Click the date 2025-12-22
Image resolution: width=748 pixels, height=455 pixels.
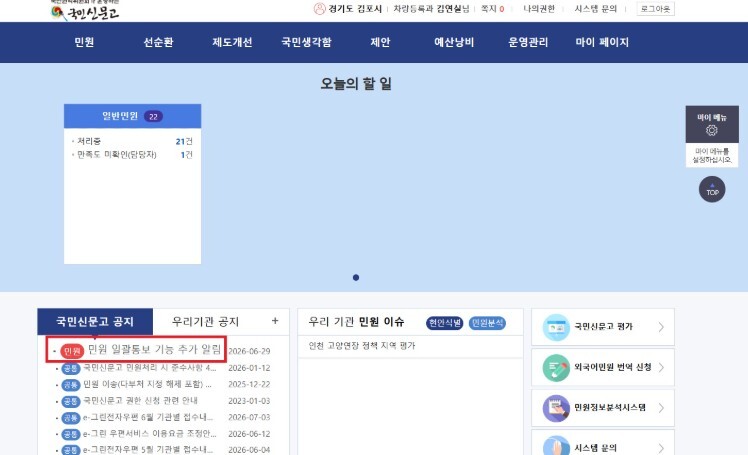[249, 384]
